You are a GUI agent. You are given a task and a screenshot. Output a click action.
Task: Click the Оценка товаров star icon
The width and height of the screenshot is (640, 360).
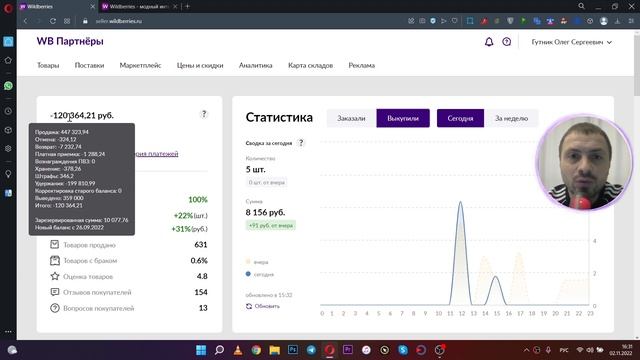click(54, 276)
